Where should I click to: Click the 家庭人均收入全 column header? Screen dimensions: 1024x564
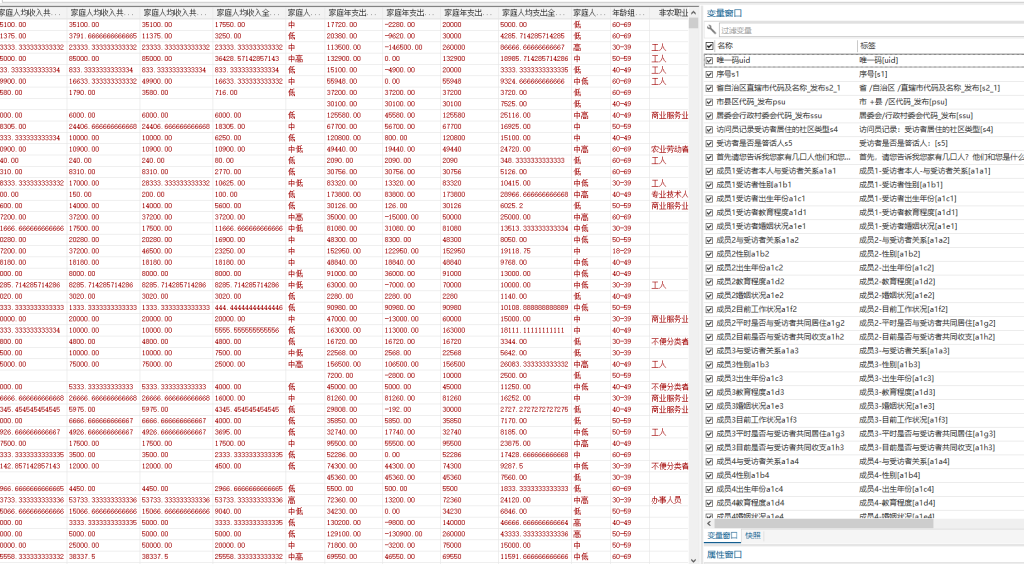coord(247,12)
